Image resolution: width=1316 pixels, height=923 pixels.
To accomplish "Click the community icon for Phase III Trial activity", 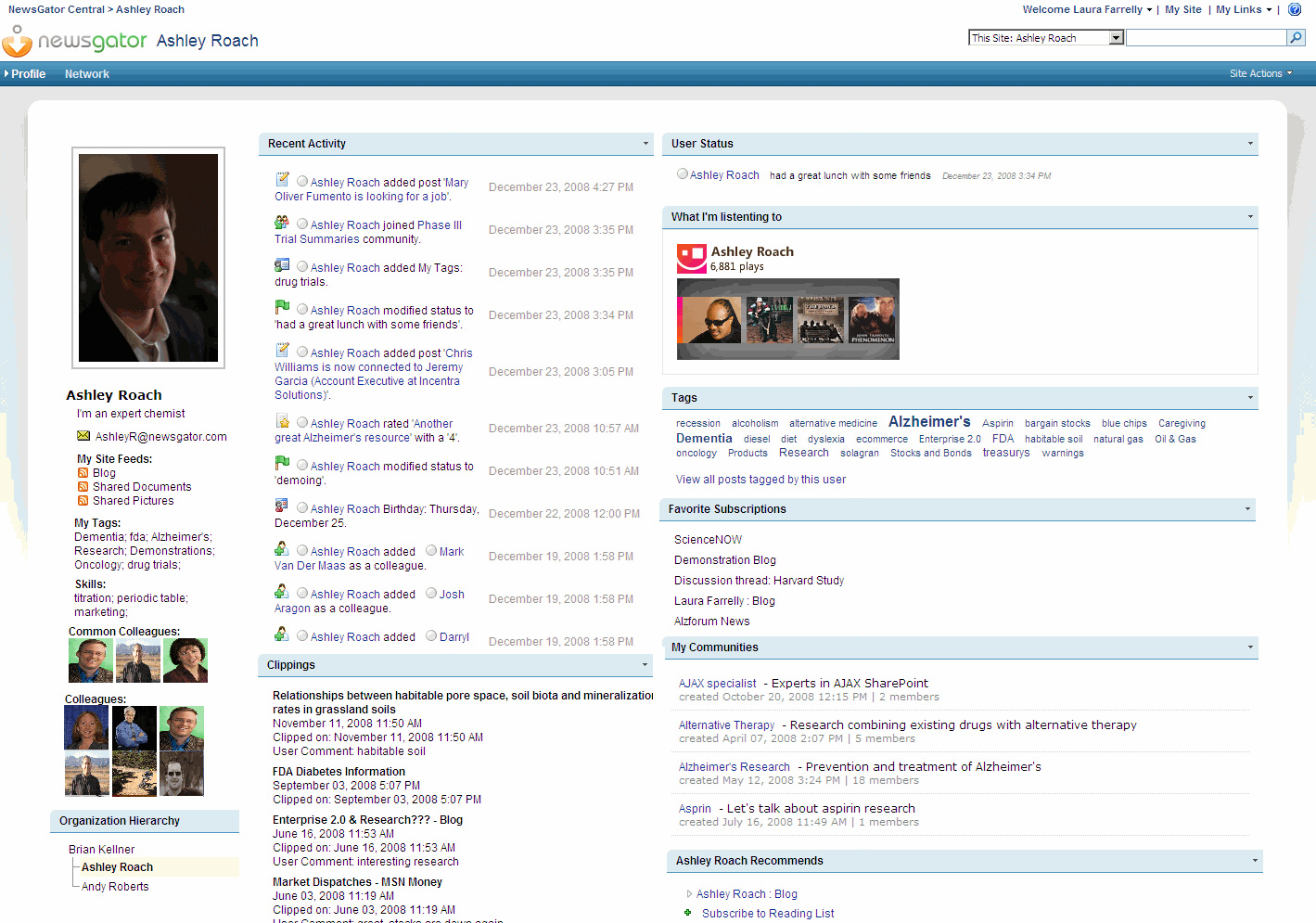I will pyautogui.click(x=282, y=223).
